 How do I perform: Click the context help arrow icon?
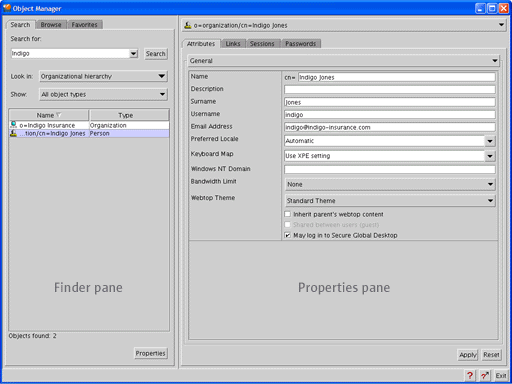485,376
